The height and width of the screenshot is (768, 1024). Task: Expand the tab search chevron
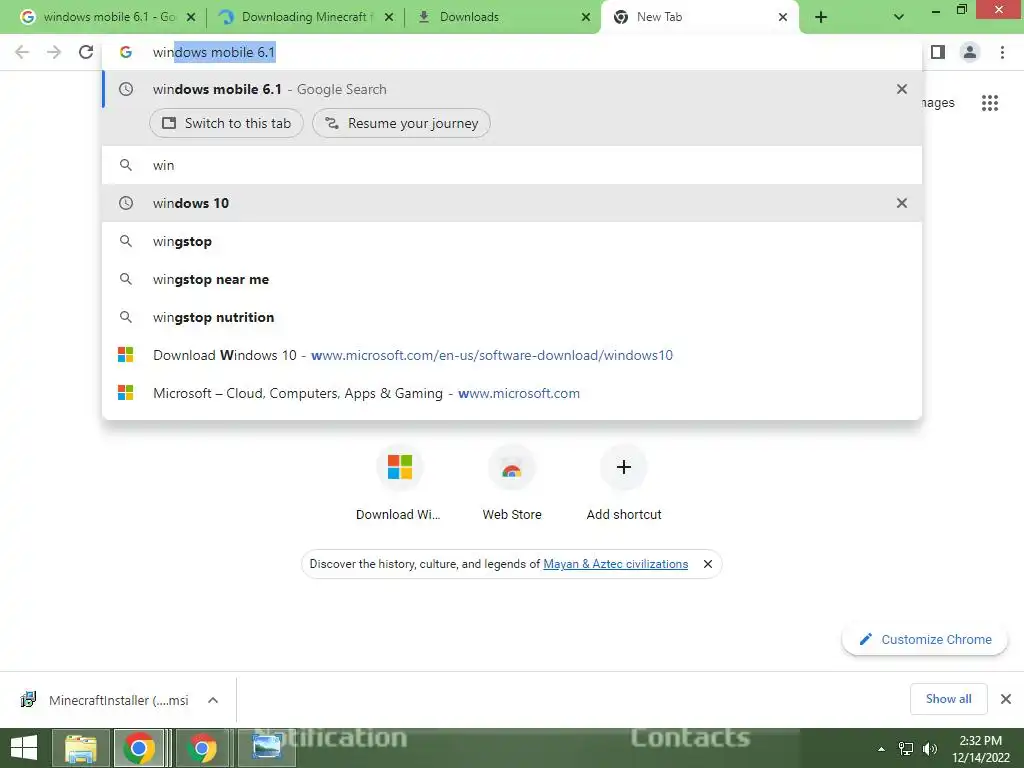[899, 17]
